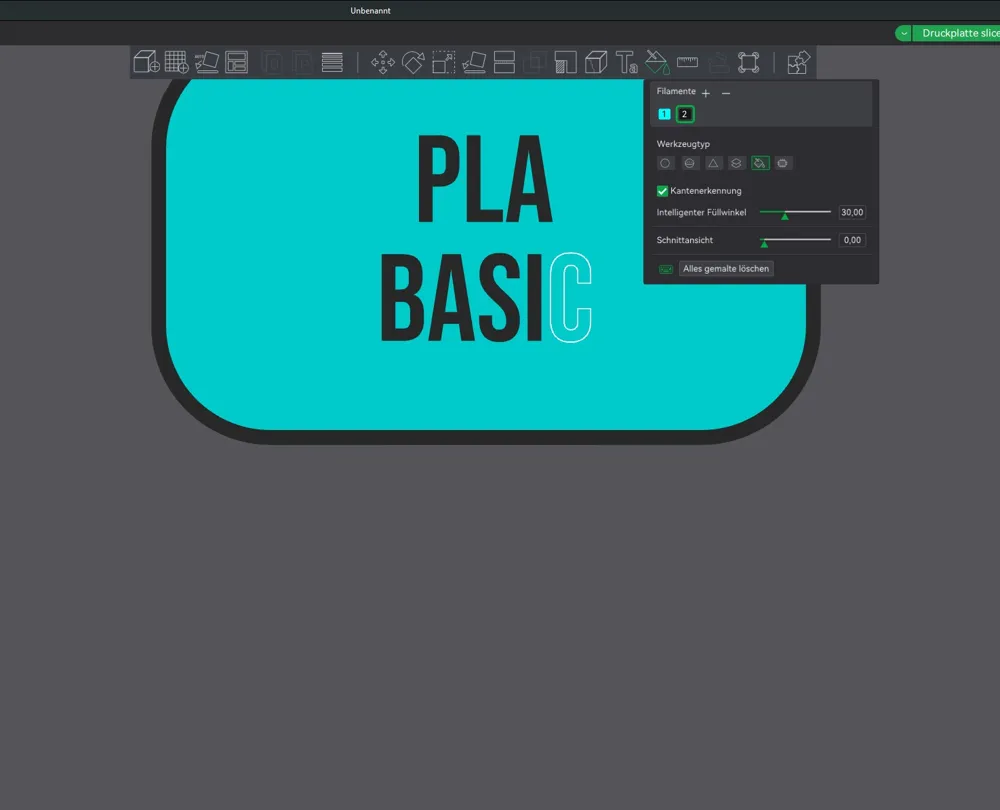Click the Filamente label
The height and width of the screenshot is (810, 1000).
676,91
